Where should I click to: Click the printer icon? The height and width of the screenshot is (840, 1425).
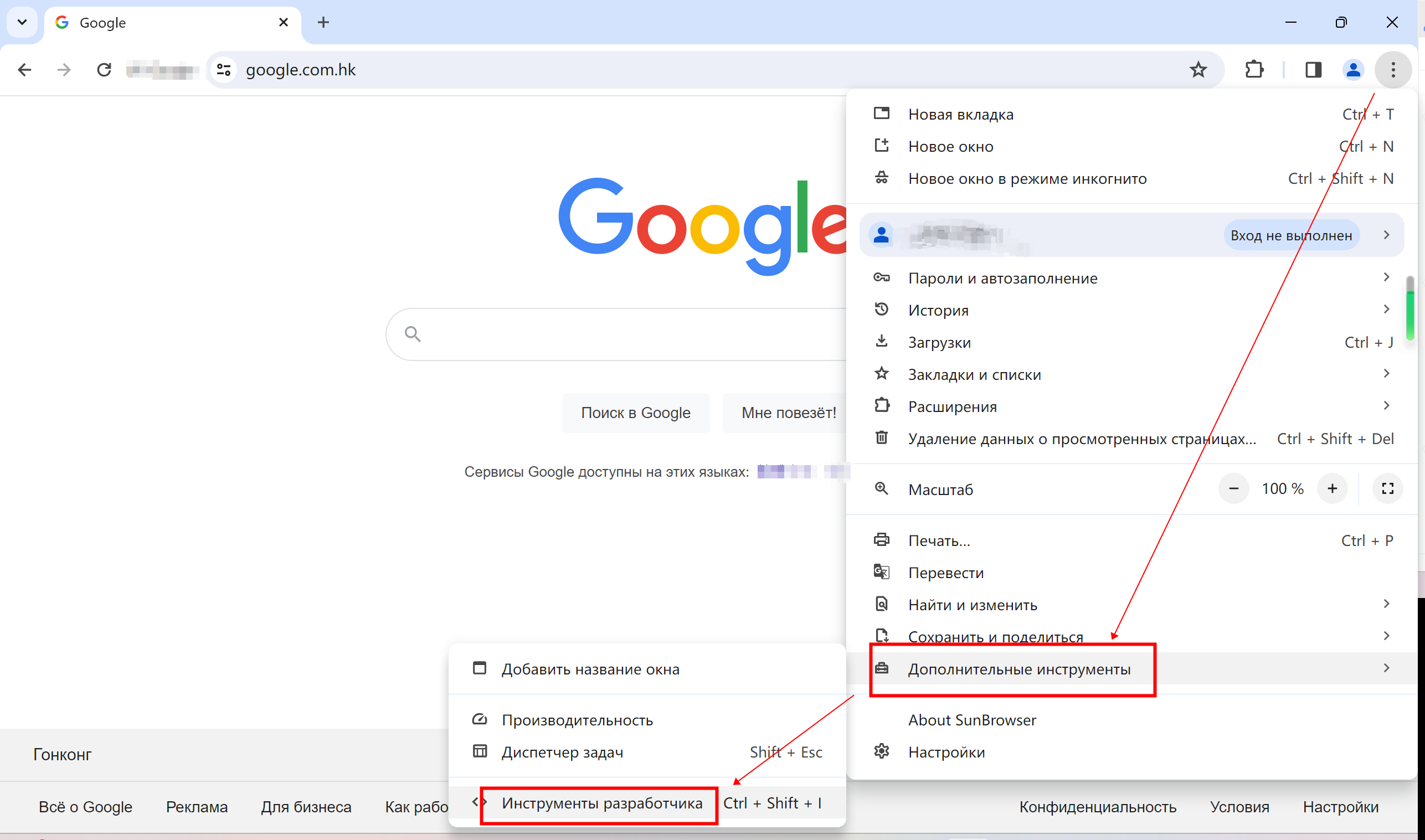882,539
